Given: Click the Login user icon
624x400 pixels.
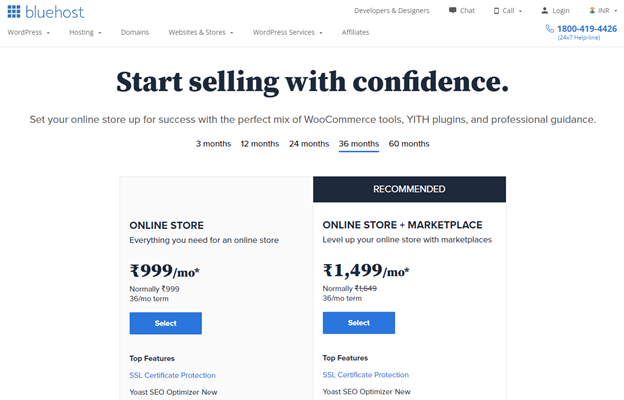Looking at the screenshot, I should click(x=545, y=11).
